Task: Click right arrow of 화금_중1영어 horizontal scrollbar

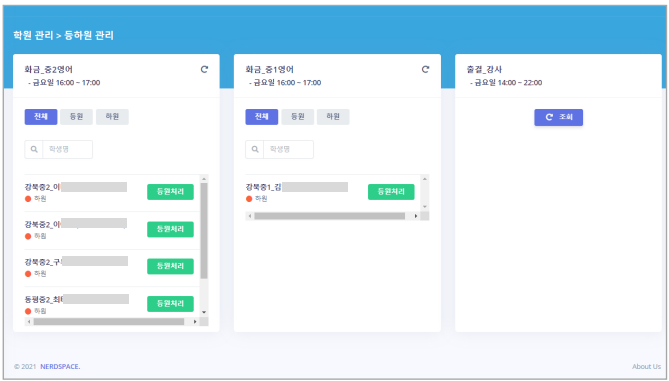Action: tap(416, 216)
